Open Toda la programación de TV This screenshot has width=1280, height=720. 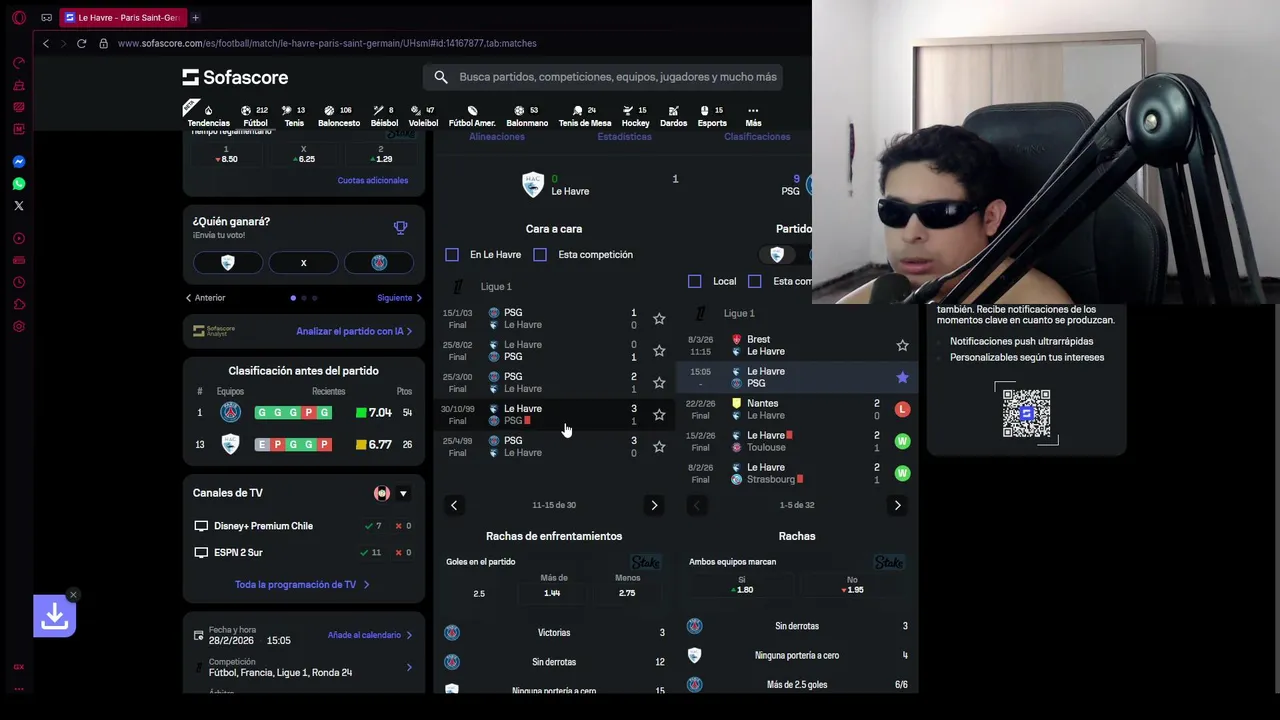tap(302, 585)
